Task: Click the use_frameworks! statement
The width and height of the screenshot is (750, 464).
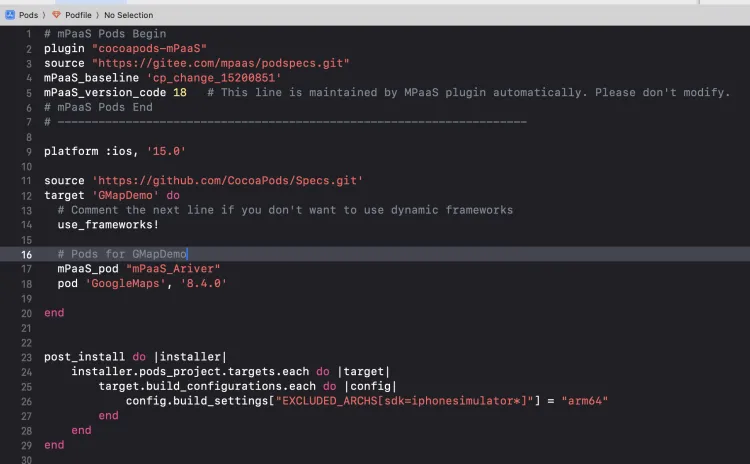Action: [x=108, y=225]
